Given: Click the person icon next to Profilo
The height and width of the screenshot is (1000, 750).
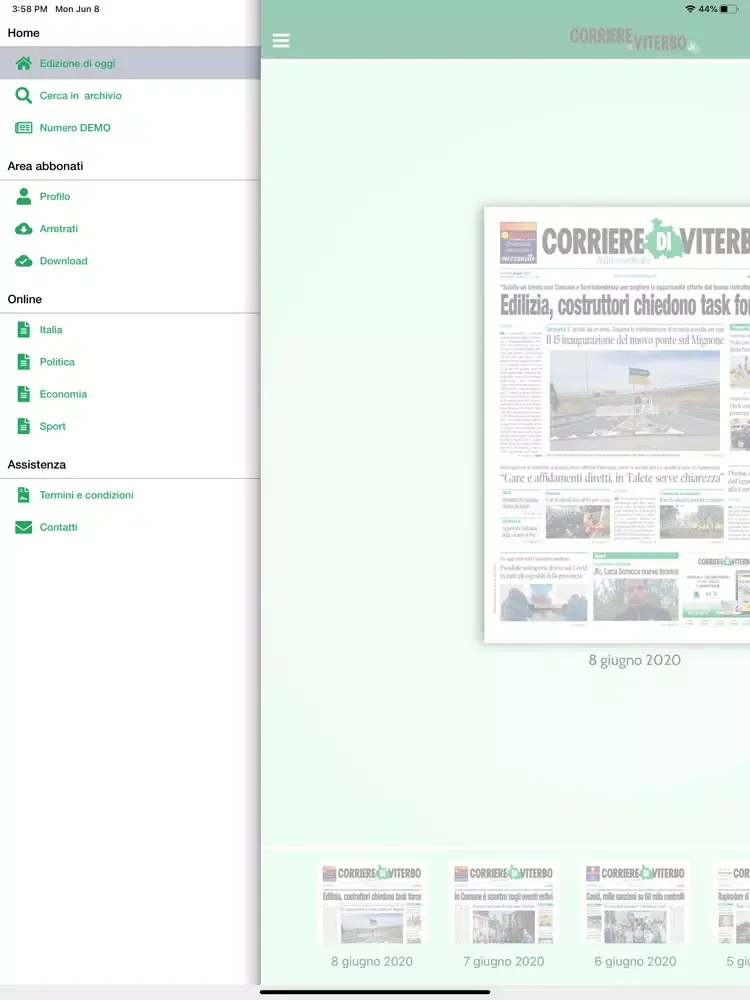Looking at the screenshot, I should point(24,196).
